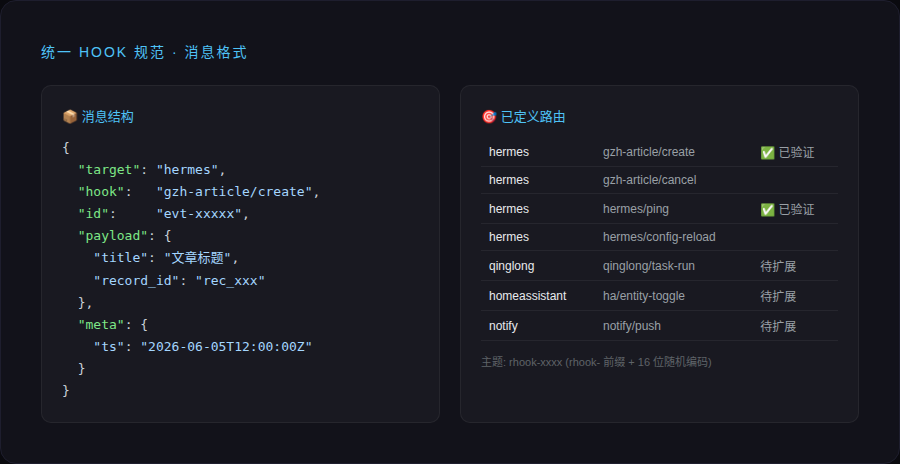Screen dimensions: 900x464
Task: Click hermes cell in hermes/ping row
Action: 509,209
